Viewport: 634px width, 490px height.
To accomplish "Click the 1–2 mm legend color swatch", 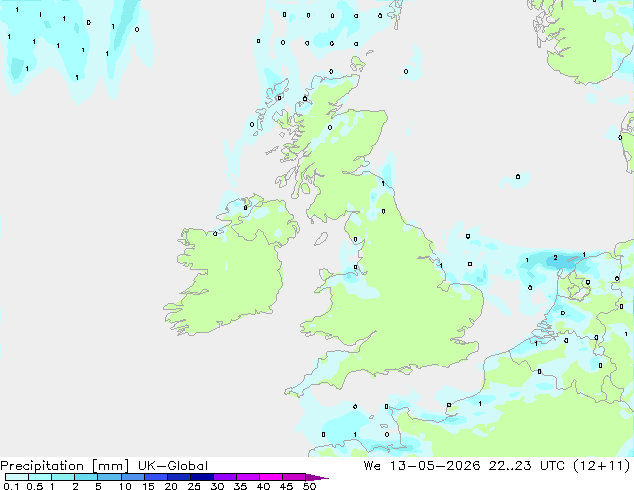I will 63,477.
